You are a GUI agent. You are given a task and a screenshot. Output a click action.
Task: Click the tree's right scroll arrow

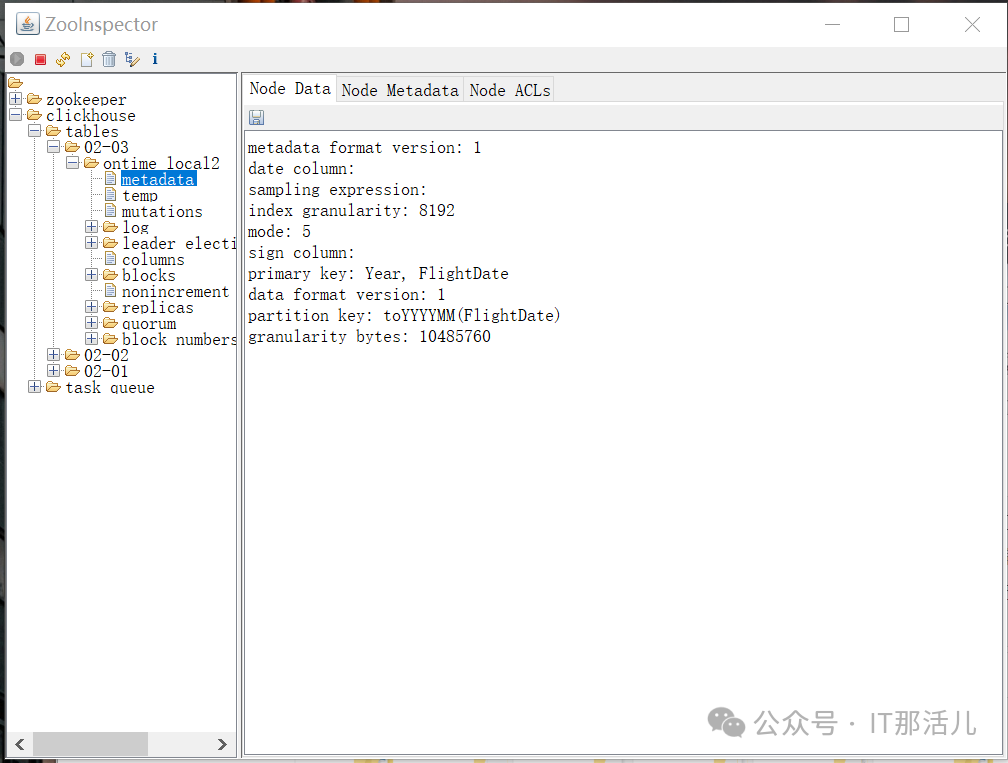click(222, 744)
